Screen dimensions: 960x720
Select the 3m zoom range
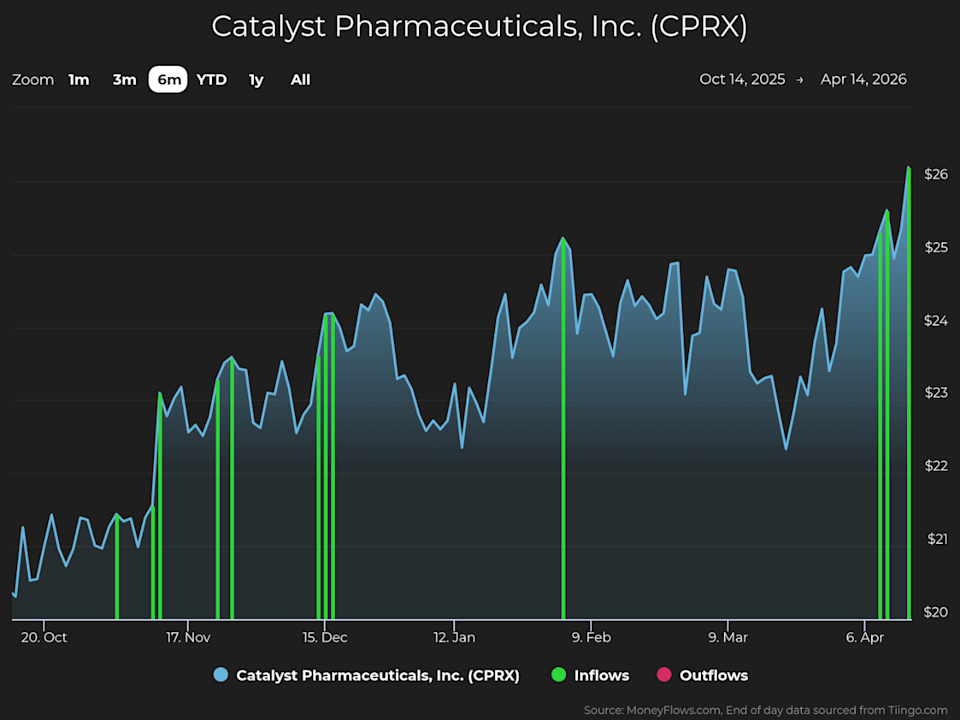click(124, 79)
